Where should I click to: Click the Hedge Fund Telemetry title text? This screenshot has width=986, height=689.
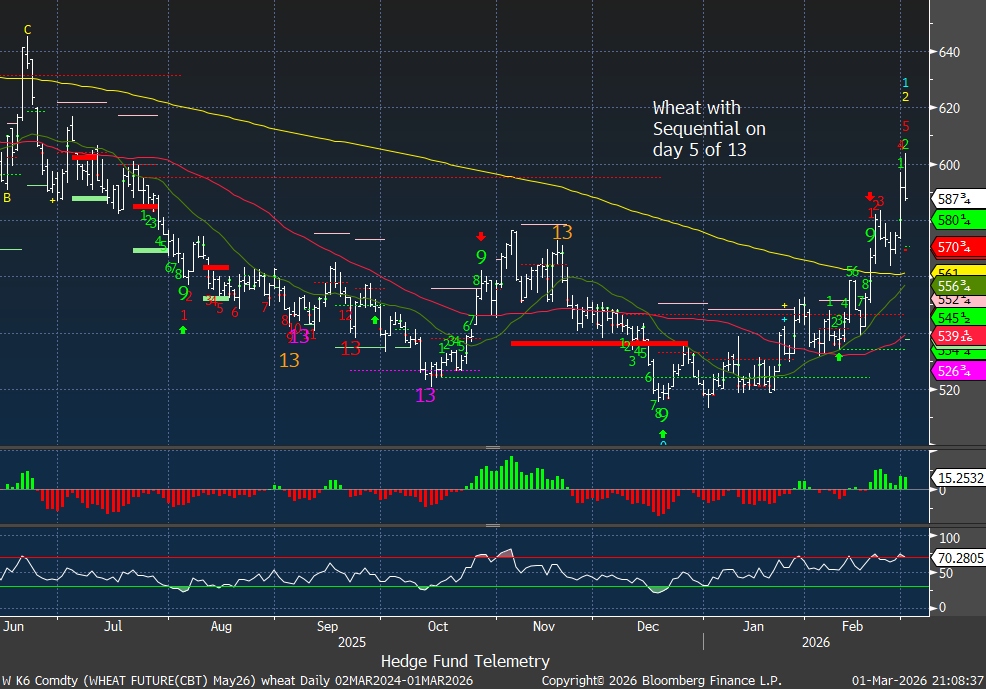pyautogui.click(x=465, y=661)
